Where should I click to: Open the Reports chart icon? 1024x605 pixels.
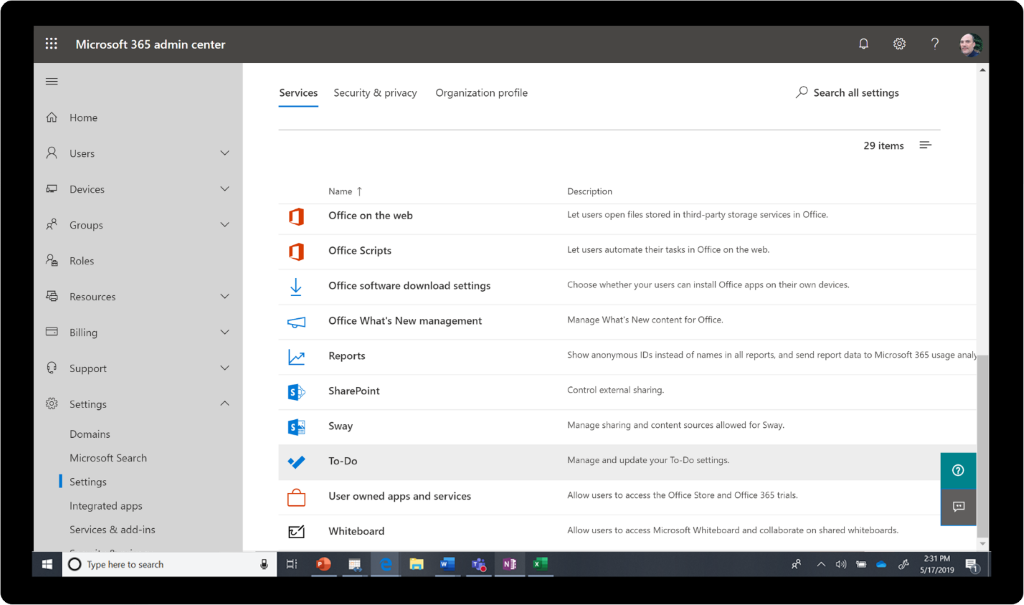(295, 356)
